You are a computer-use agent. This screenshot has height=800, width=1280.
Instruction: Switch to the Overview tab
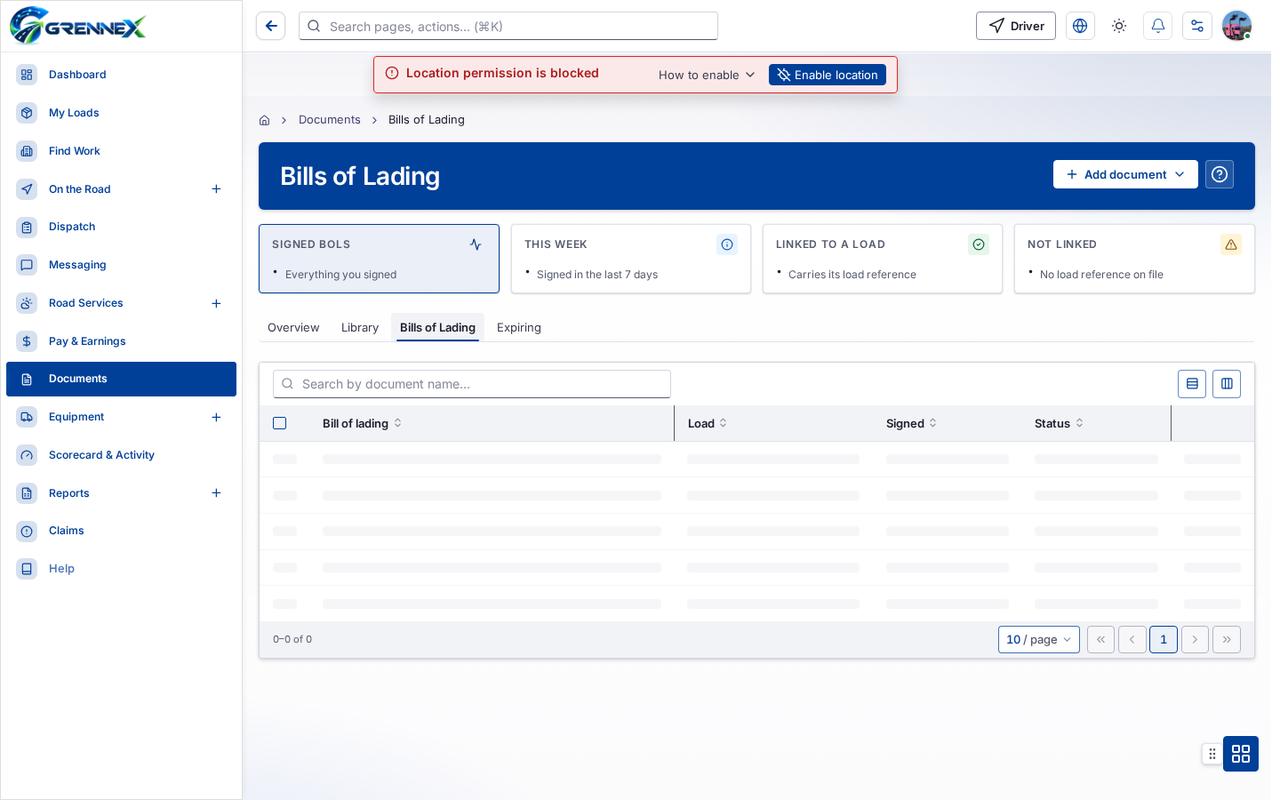tap(293, 328)
